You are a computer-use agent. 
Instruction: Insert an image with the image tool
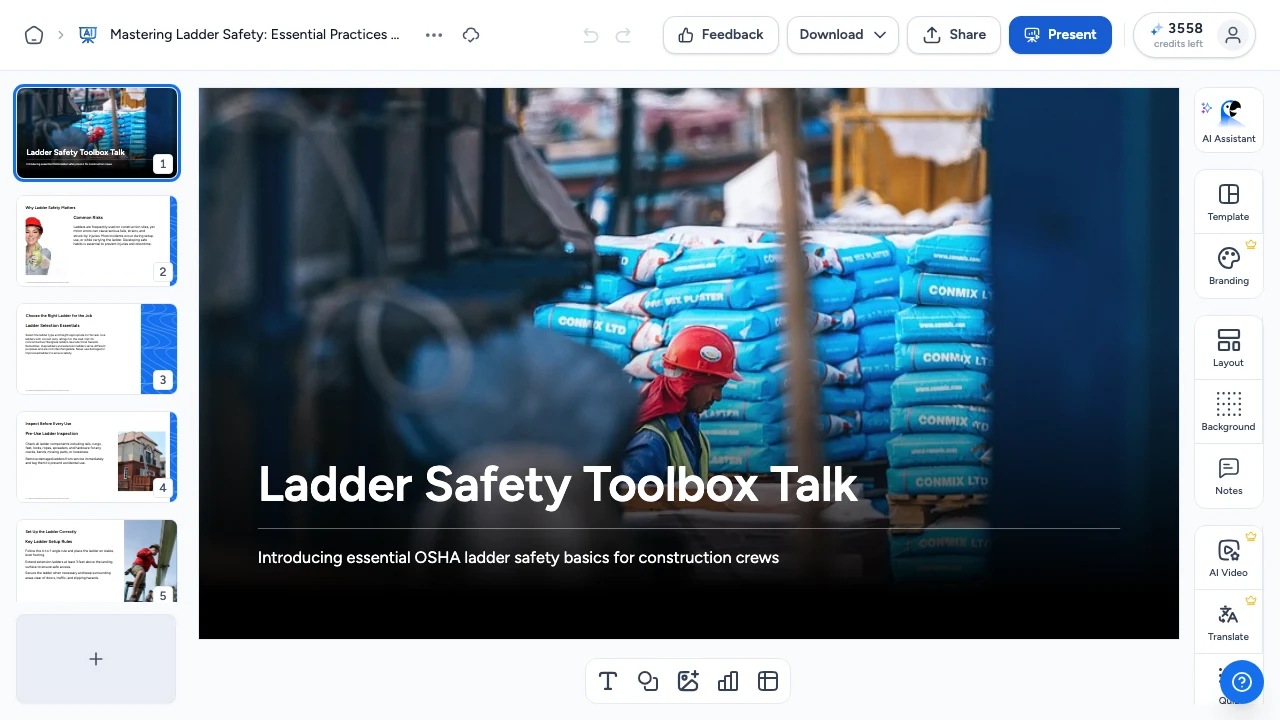[x=688, y=681]
